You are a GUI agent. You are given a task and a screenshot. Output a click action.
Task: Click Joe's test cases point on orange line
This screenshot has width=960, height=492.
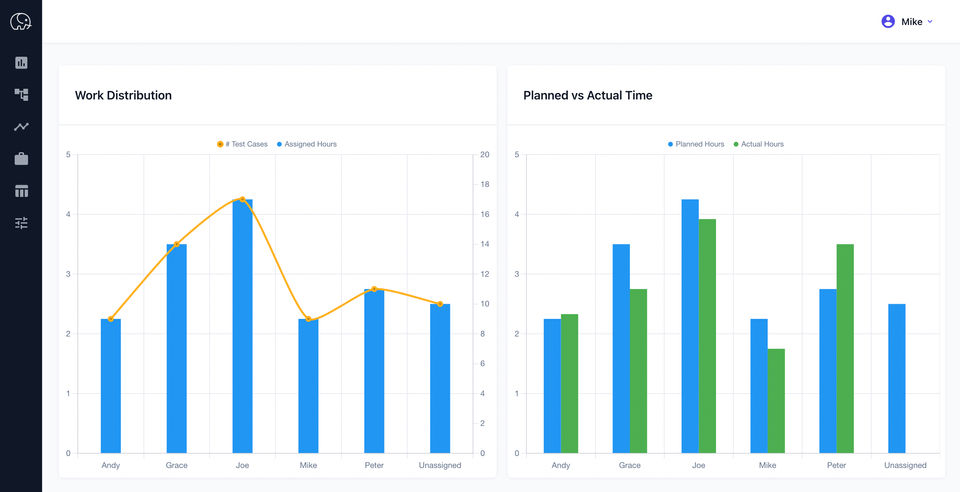point(242,199)
